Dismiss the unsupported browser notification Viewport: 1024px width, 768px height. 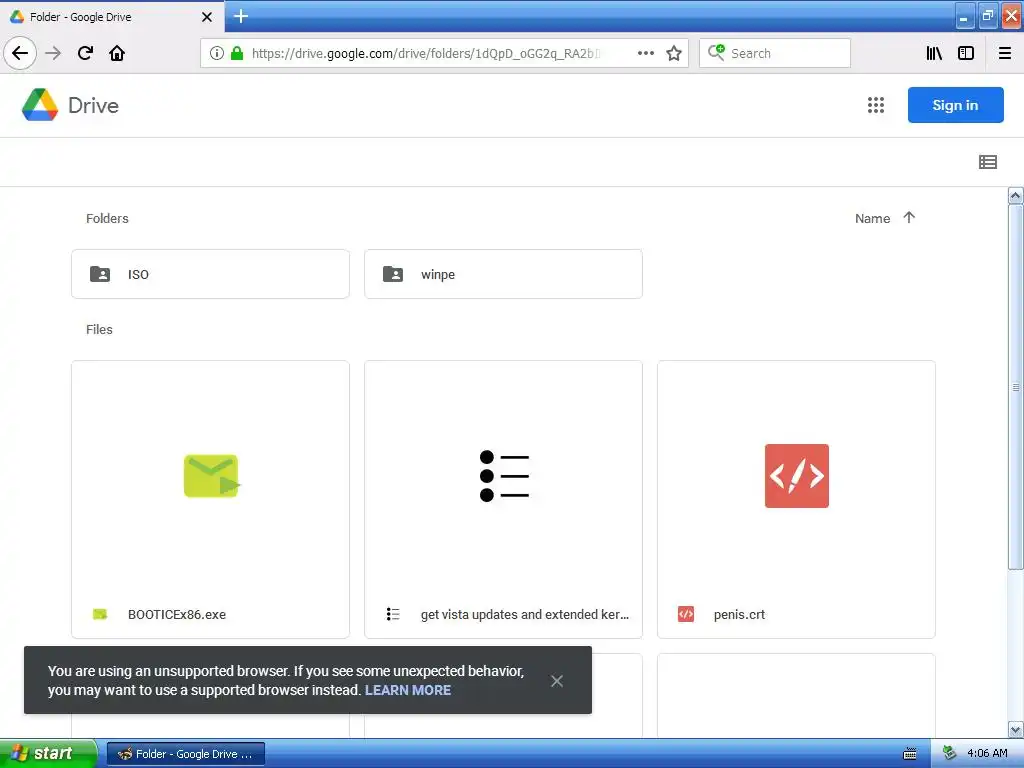pyautogui.click(x=556, y=681)
